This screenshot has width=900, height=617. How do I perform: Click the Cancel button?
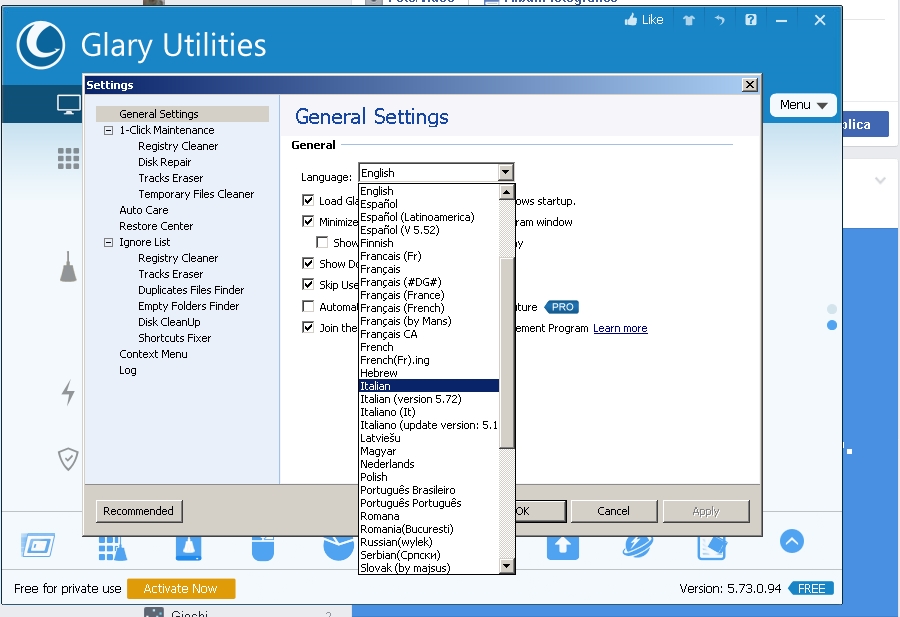[x=614, y=511]
